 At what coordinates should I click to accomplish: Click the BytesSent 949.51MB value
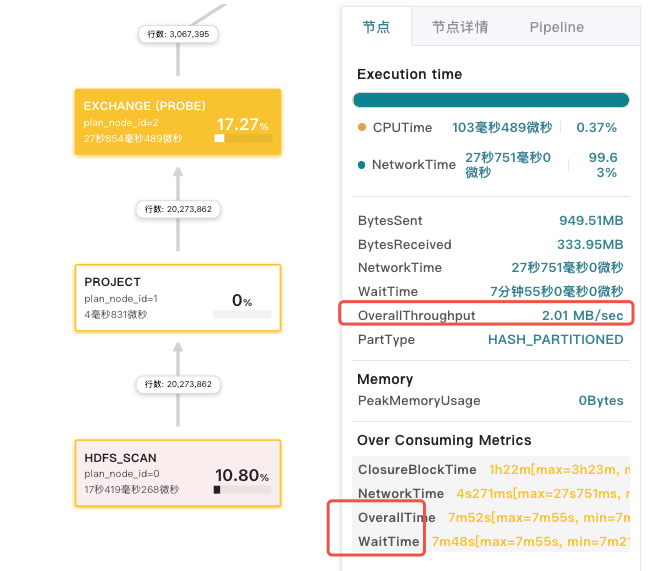coord(590,221)
